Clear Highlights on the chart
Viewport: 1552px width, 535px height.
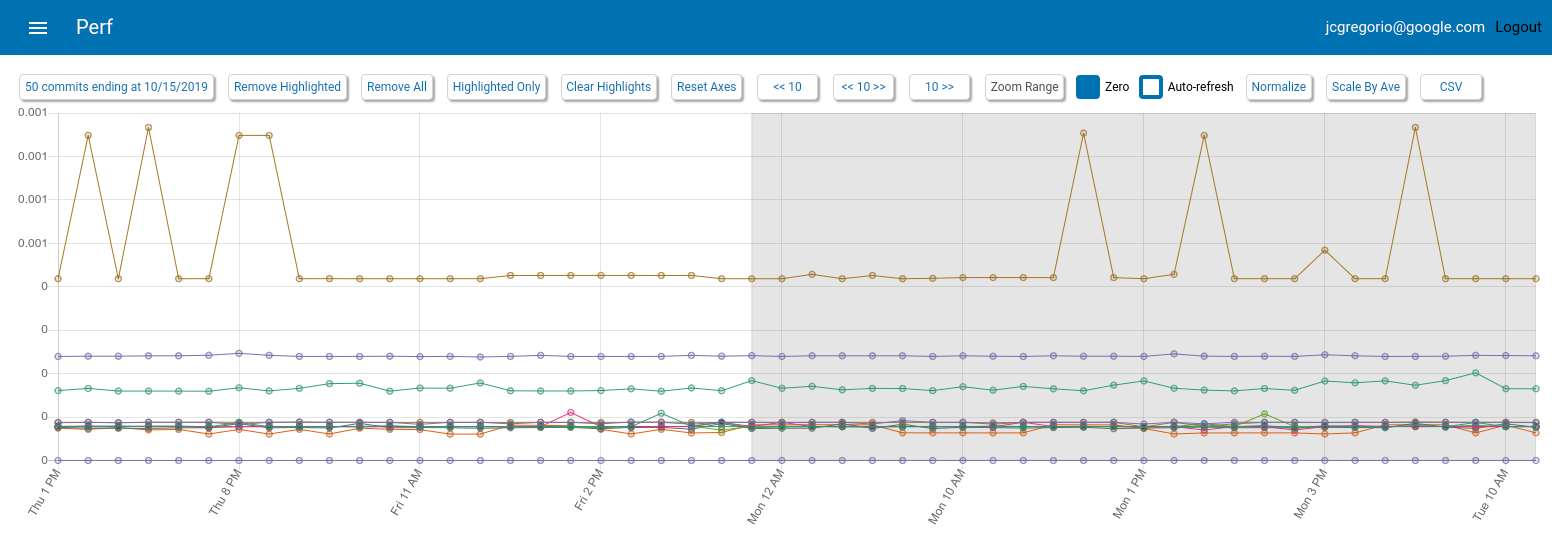pos(608,87)
